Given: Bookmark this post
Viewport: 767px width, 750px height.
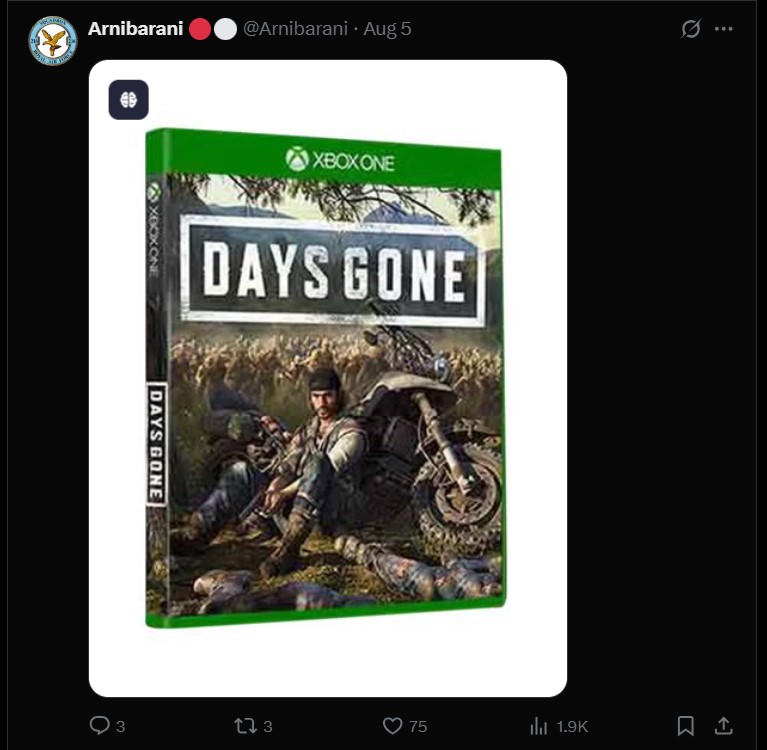Looking at the screenshot, I should coord(685,726).
